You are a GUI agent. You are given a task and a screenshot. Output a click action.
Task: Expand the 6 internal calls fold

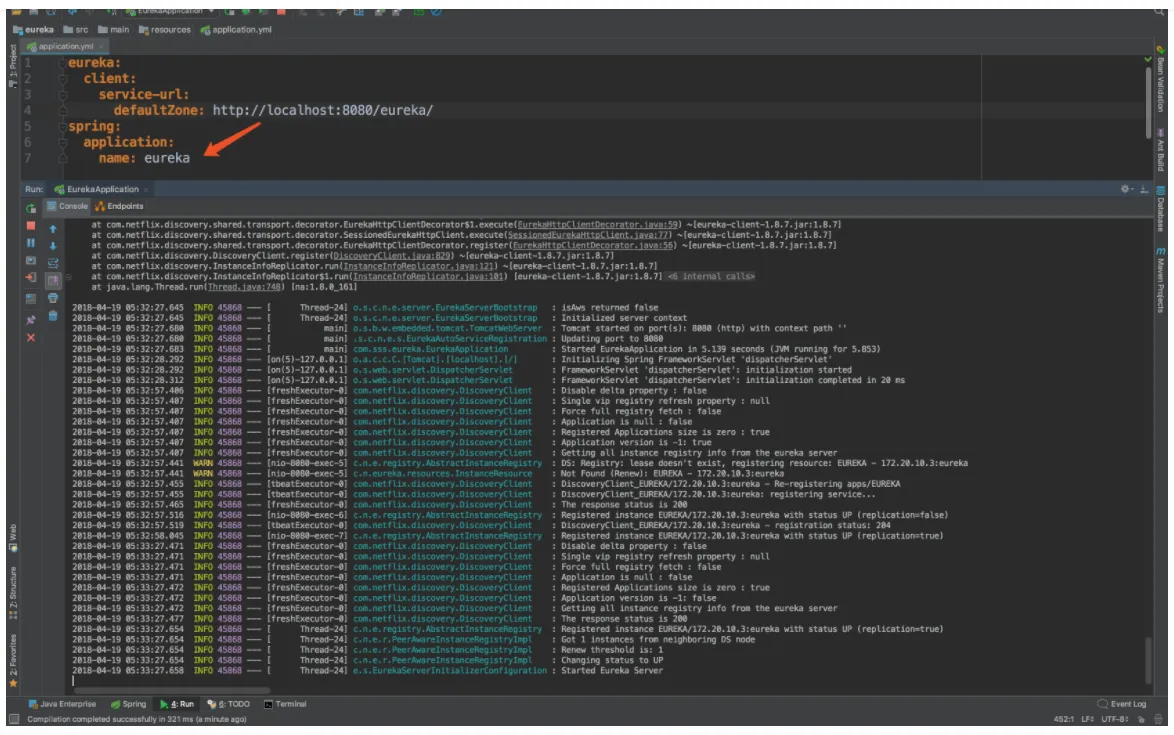pyautogui.click(x=711, y=277)
